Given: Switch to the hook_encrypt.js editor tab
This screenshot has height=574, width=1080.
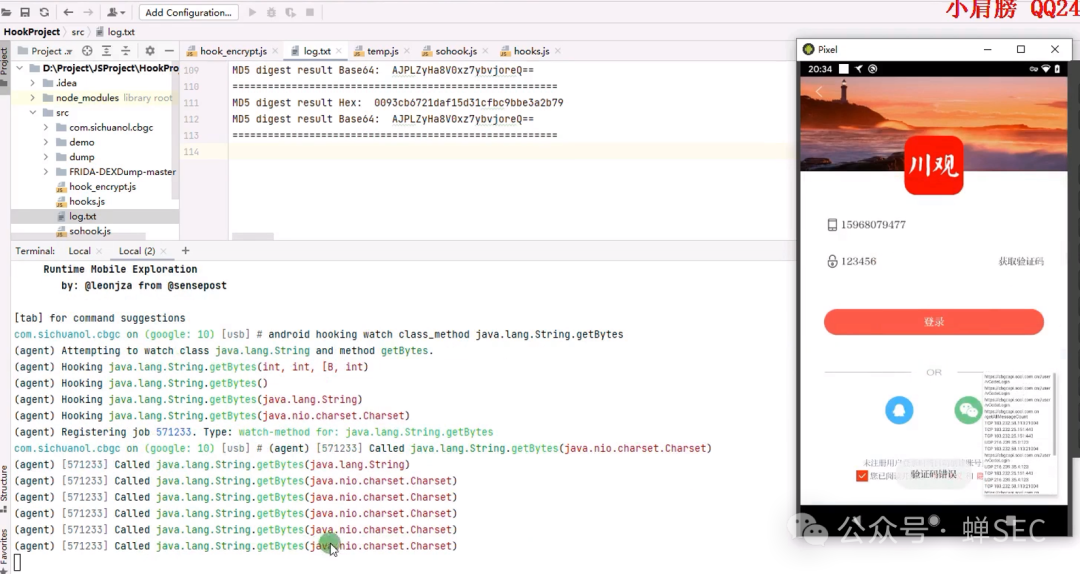Looking at the screenshot, I should pos(232,51).
